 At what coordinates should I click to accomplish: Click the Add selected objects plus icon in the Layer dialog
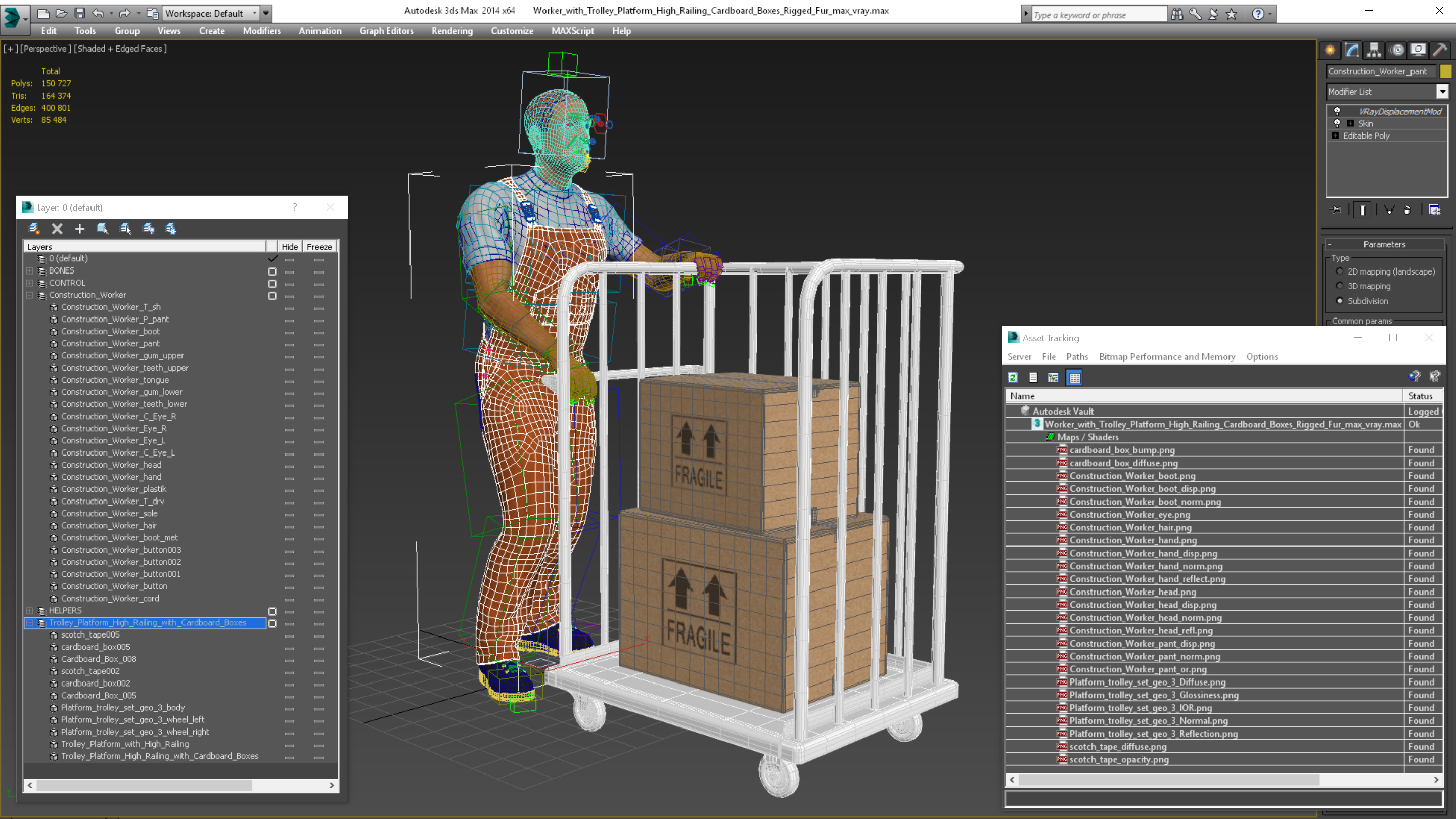[80, 229]
